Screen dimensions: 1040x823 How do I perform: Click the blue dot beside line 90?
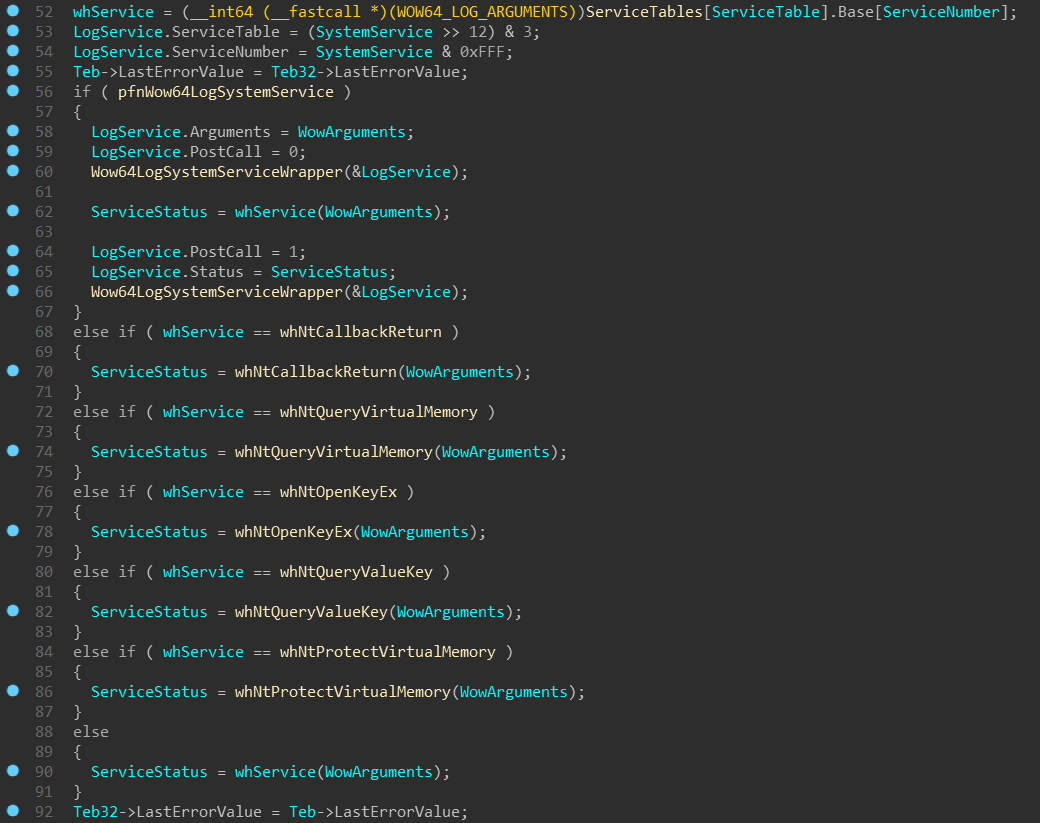pyautogui.click(x=13, y=771)
